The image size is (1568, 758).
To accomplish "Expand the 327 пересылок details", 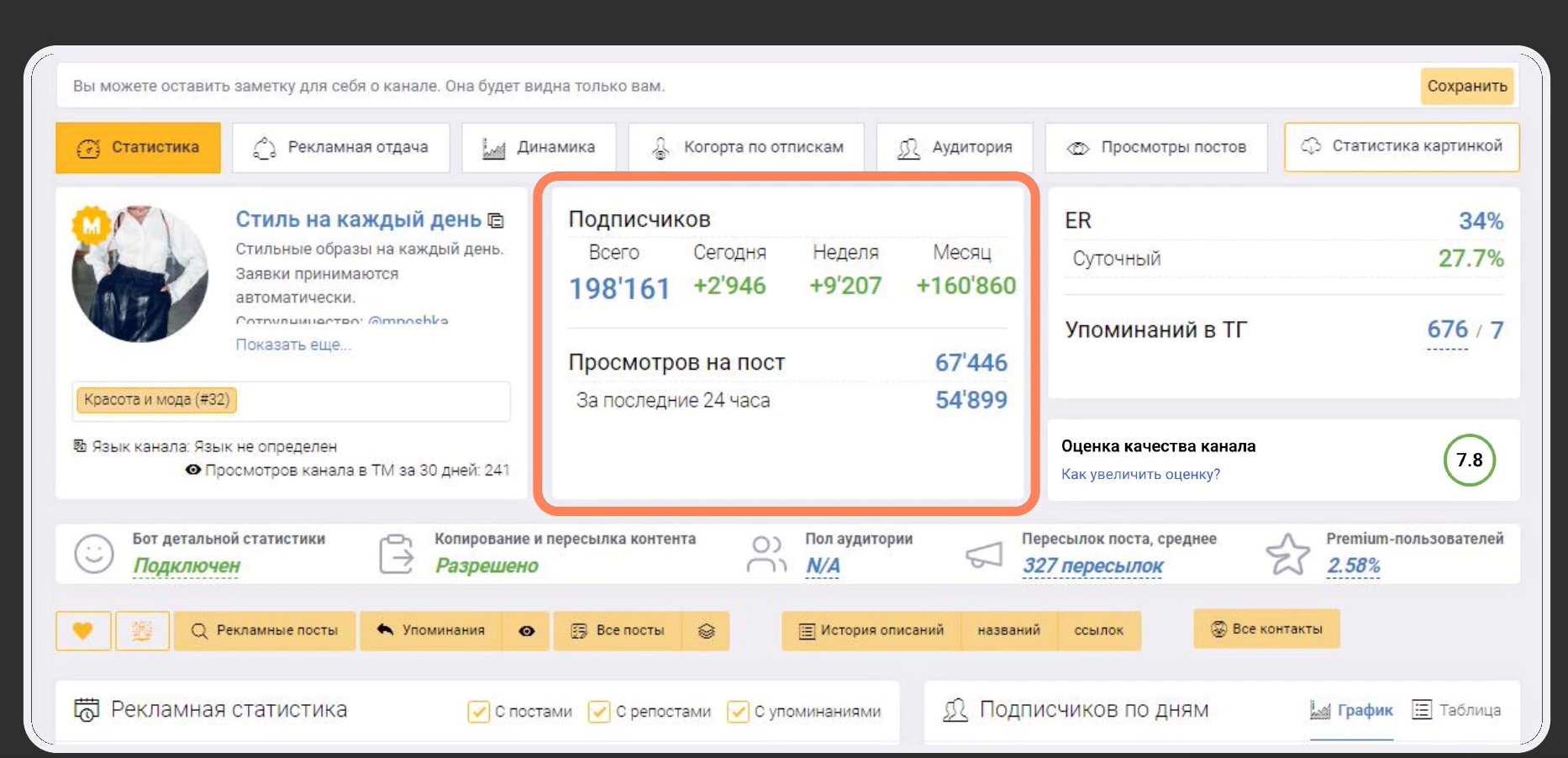I will [1092, 566].
